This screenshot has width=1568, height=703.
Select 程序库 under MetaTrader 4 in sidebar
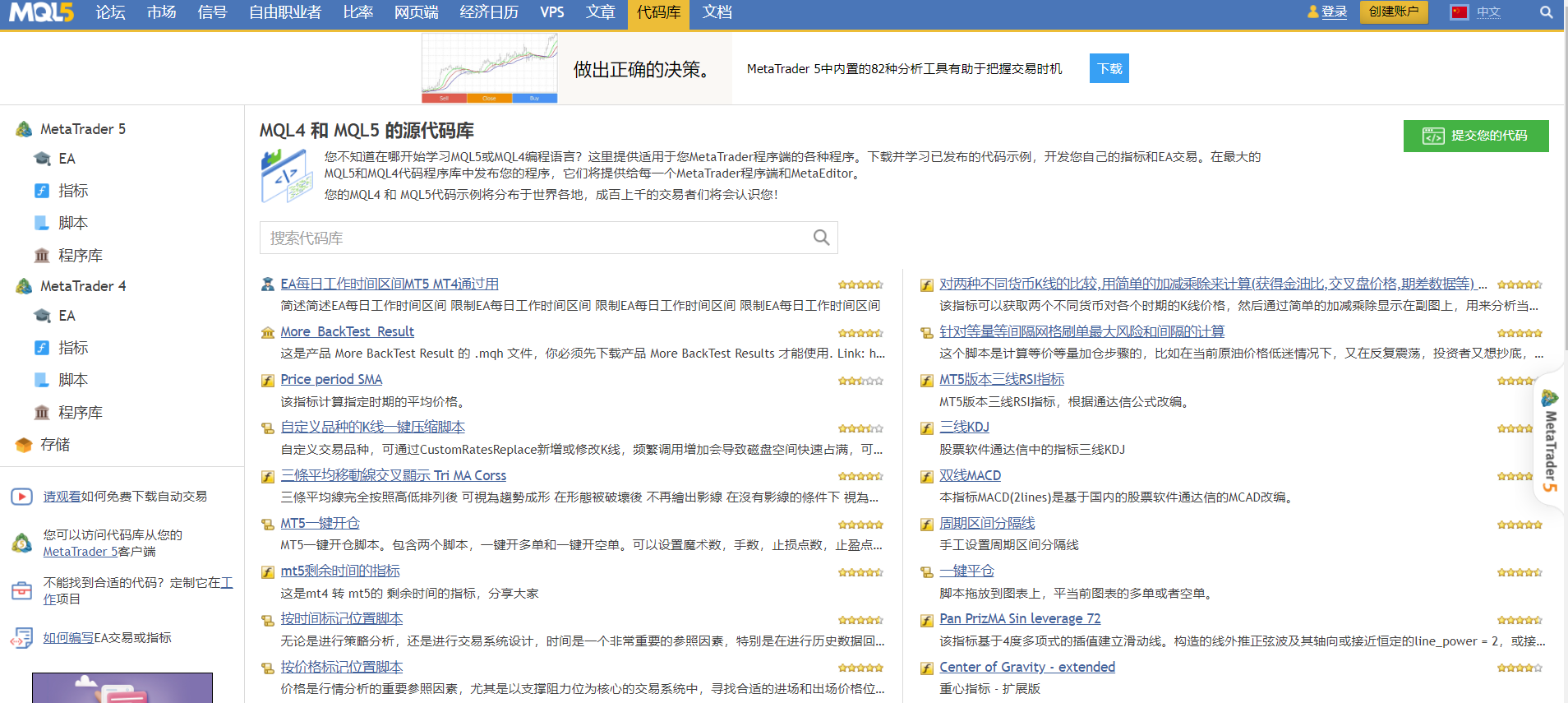pyautogui.click(x=81, y=413)
